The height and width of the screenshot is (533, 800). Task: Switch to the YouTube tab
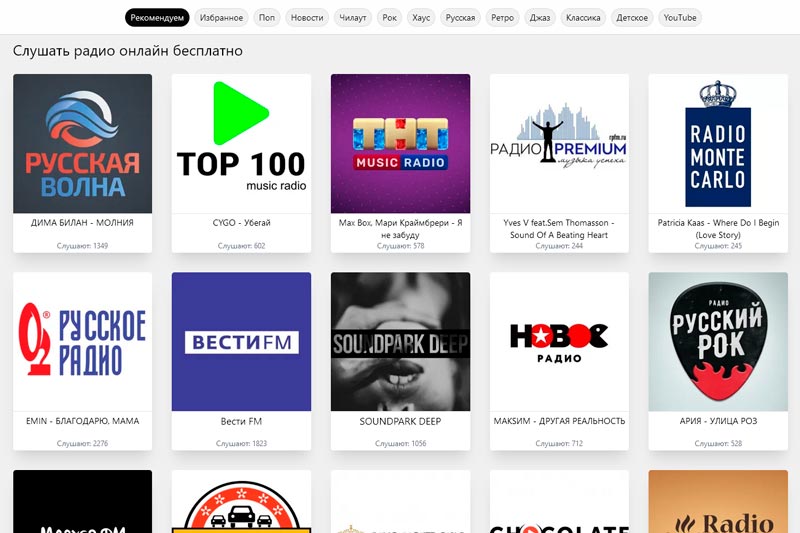coord(680,18)
